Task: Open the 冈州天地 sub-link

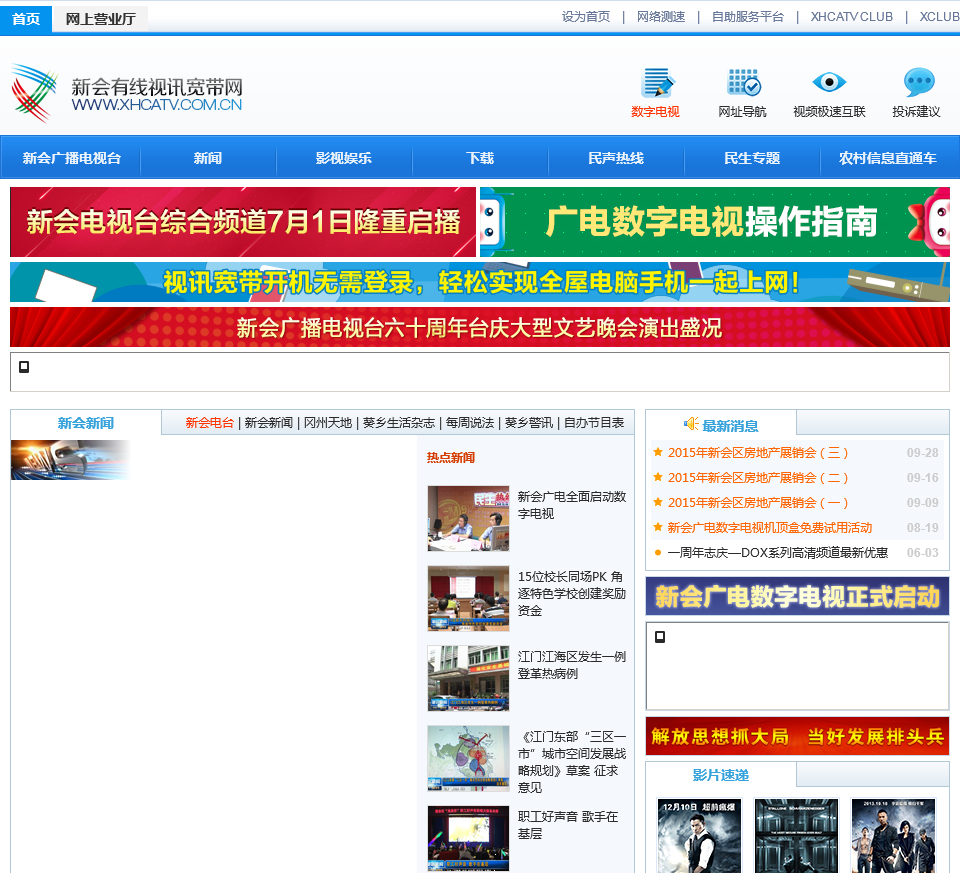Action: click(x=328, y=422)
